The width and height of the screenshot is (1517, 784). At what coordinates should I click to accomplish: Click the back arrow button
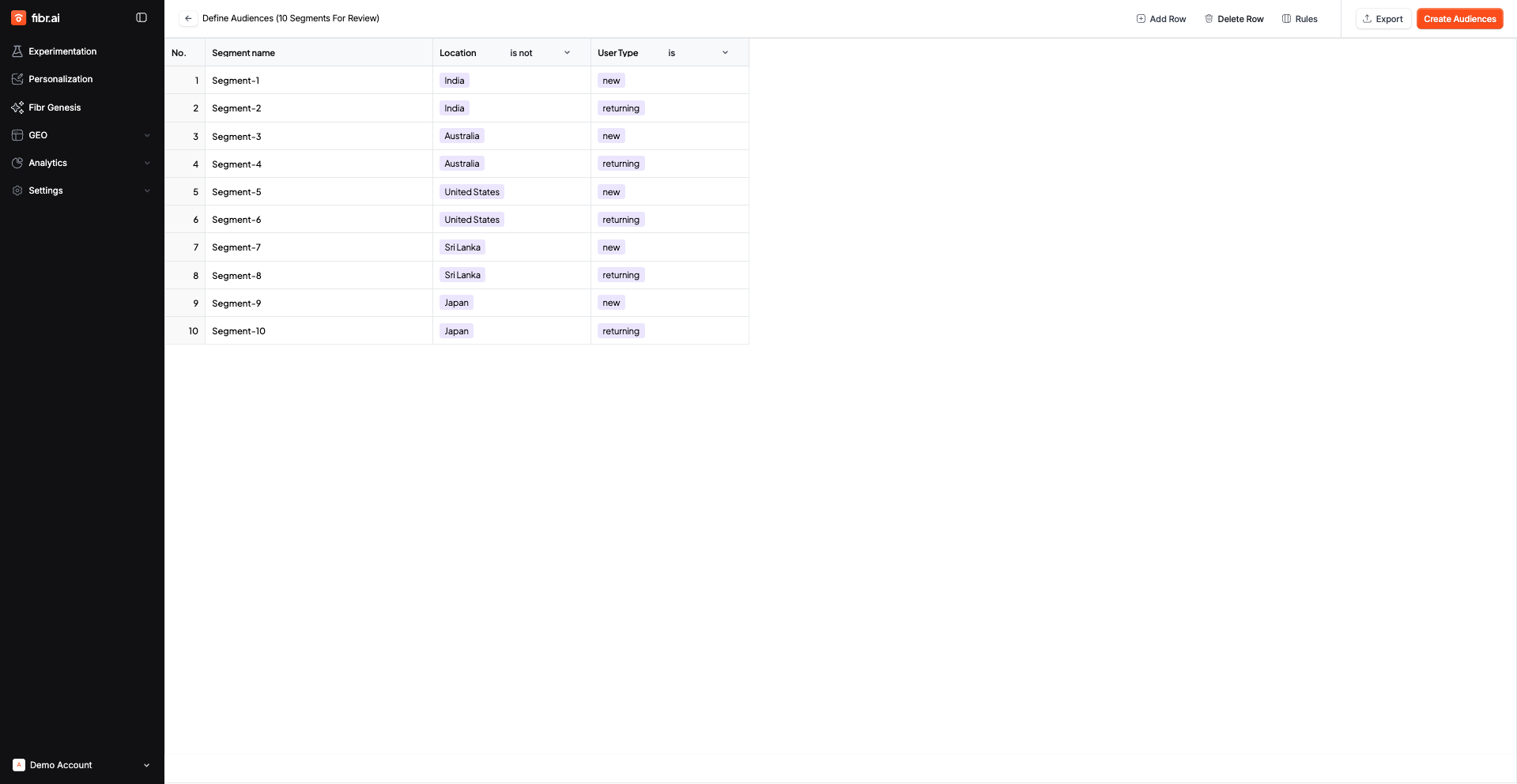[188, 18]
